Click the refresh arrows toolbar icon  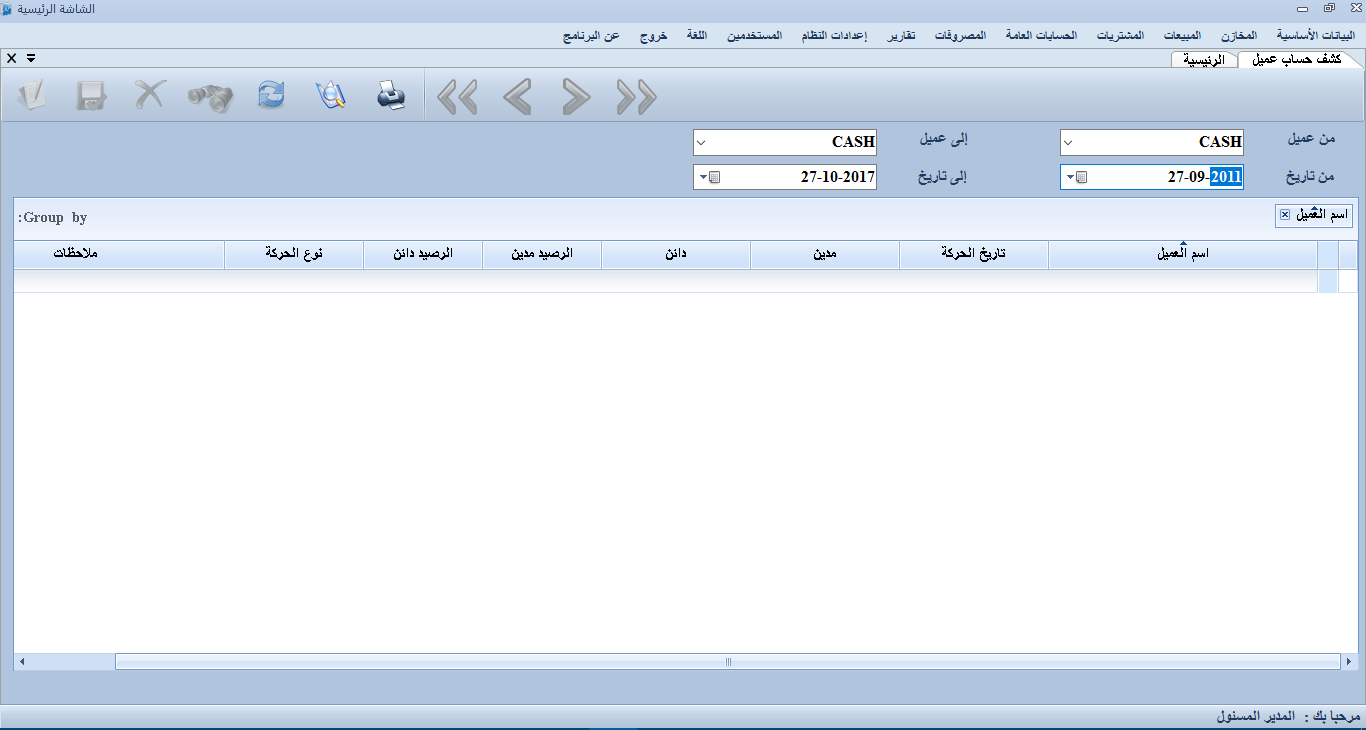271,96
